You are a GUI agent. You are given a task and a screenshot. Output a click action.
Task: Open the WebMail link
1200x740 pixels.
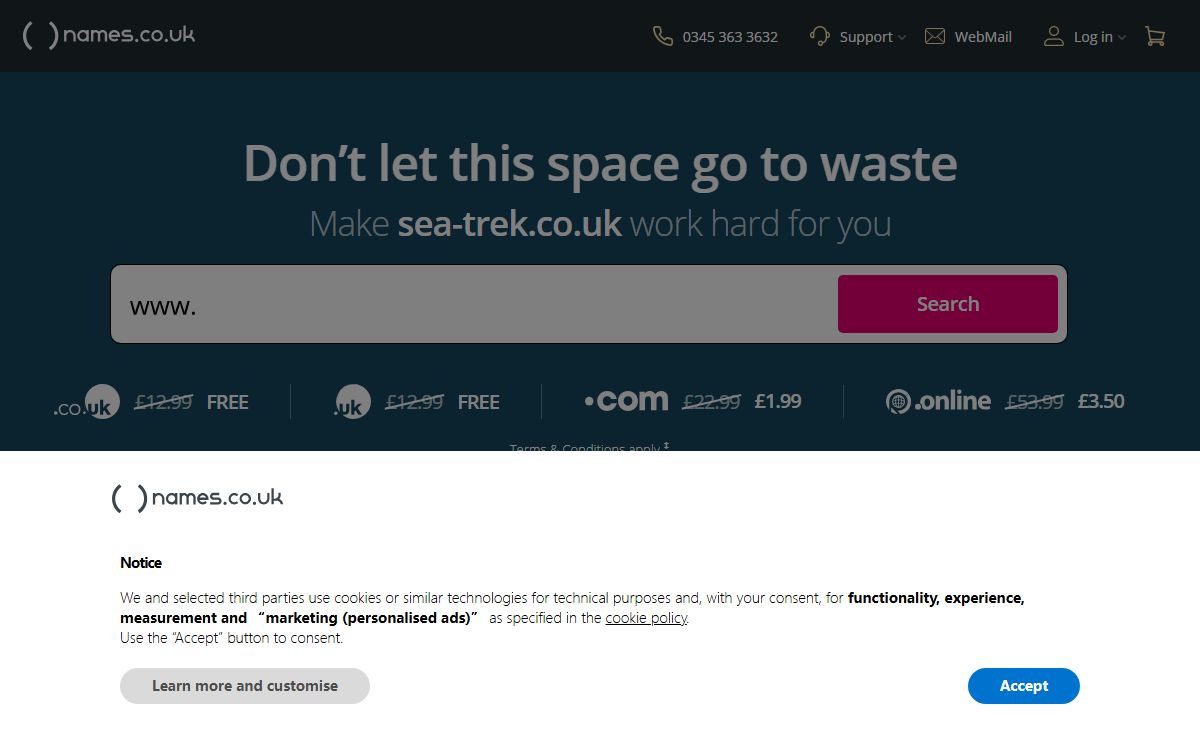[x=983, y=37]
